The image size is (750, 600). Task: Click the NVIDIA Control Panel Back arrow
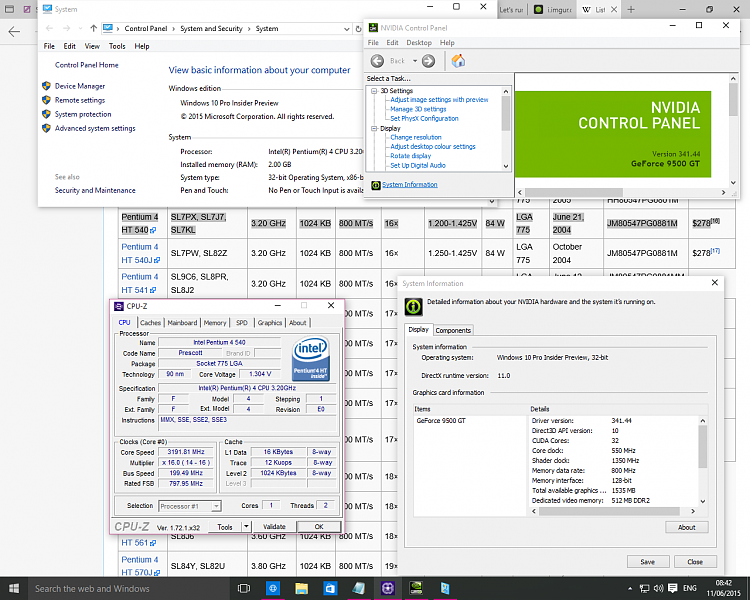coord(377,61)
